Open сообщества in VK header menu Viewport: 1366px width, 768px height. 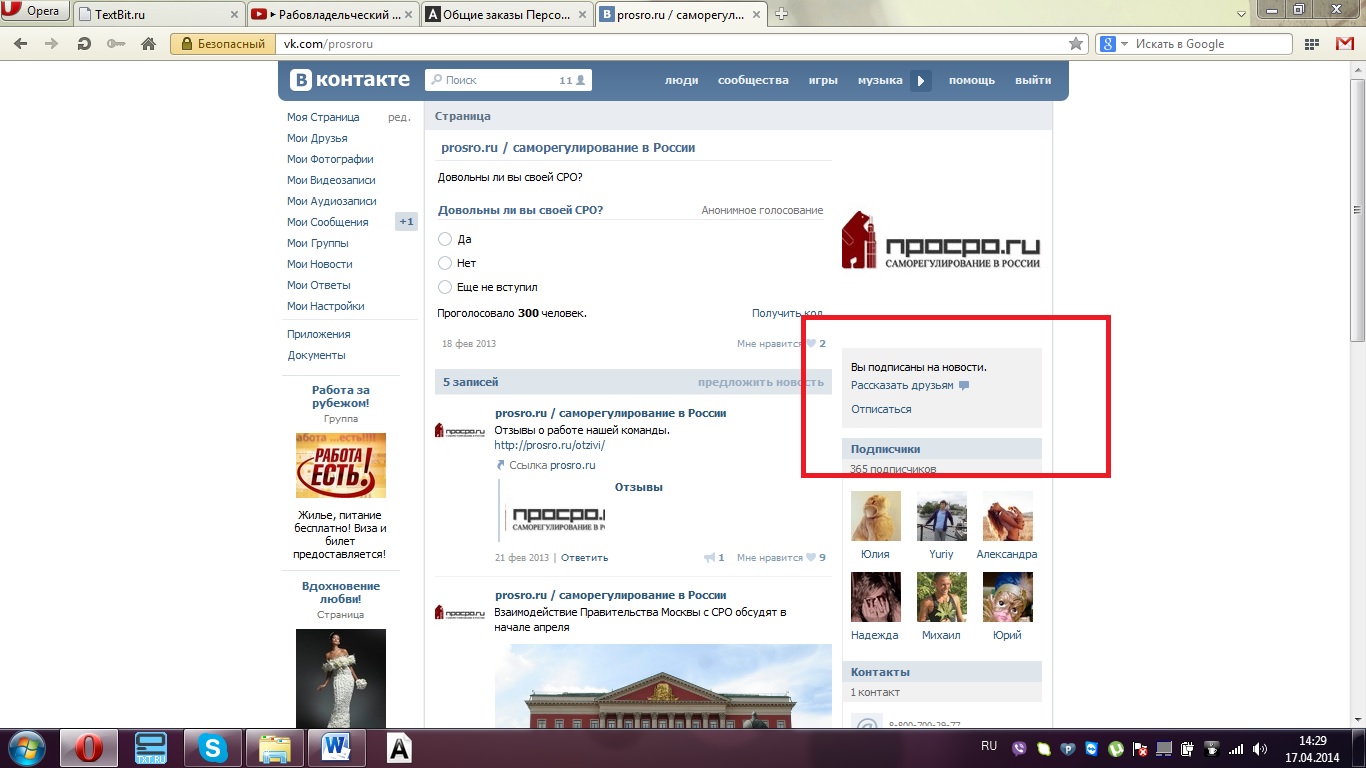753,80
